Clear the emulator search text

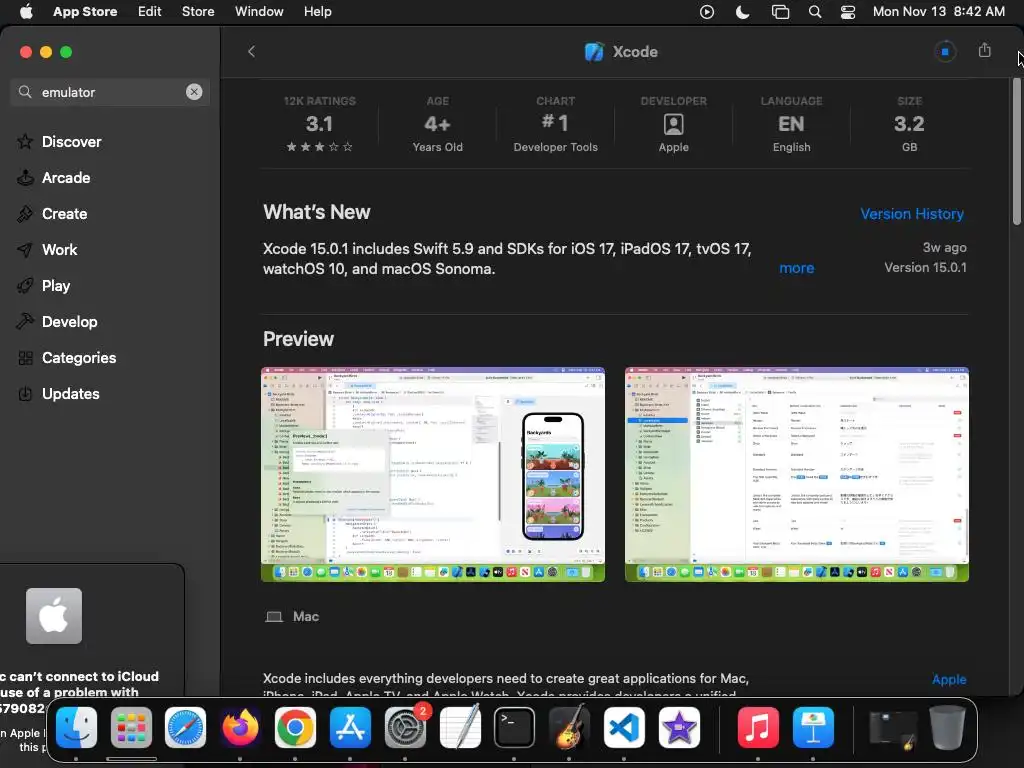[x=194, y=92]
